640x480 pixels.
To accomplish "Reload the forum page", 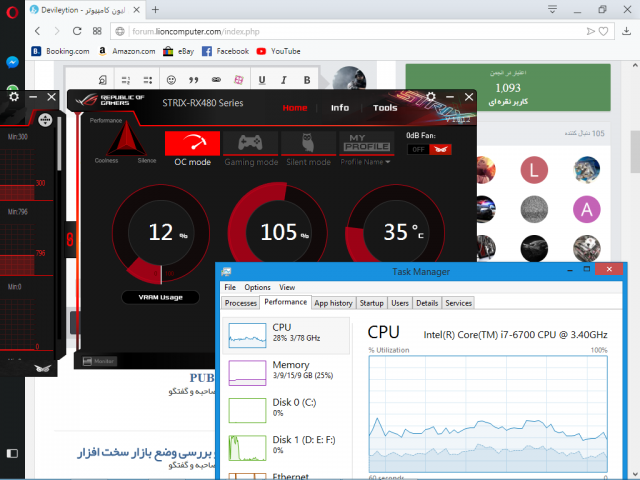I will (77, 31).
